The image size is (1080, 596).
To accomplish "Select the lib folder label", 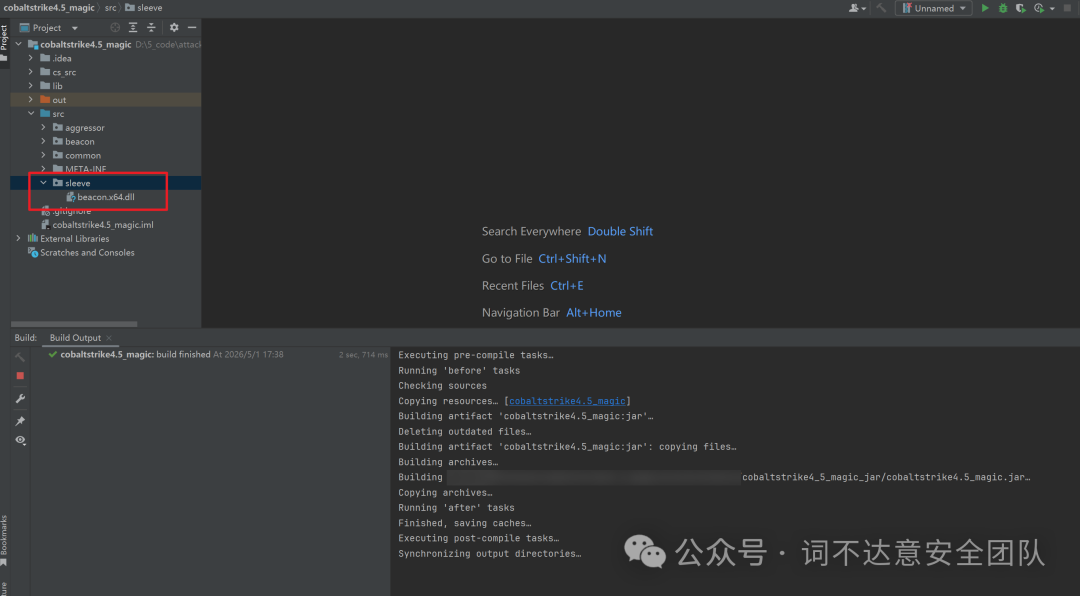I will click(x=57, y=86).
